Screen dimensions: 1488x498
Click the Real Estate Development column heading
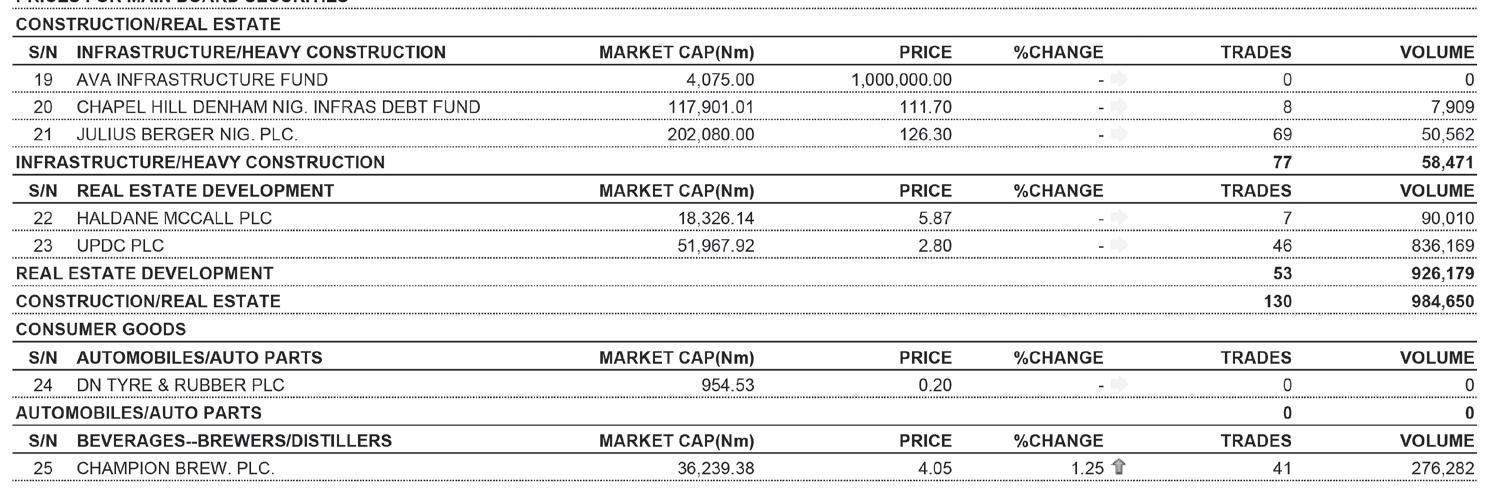tap(205, 190)
